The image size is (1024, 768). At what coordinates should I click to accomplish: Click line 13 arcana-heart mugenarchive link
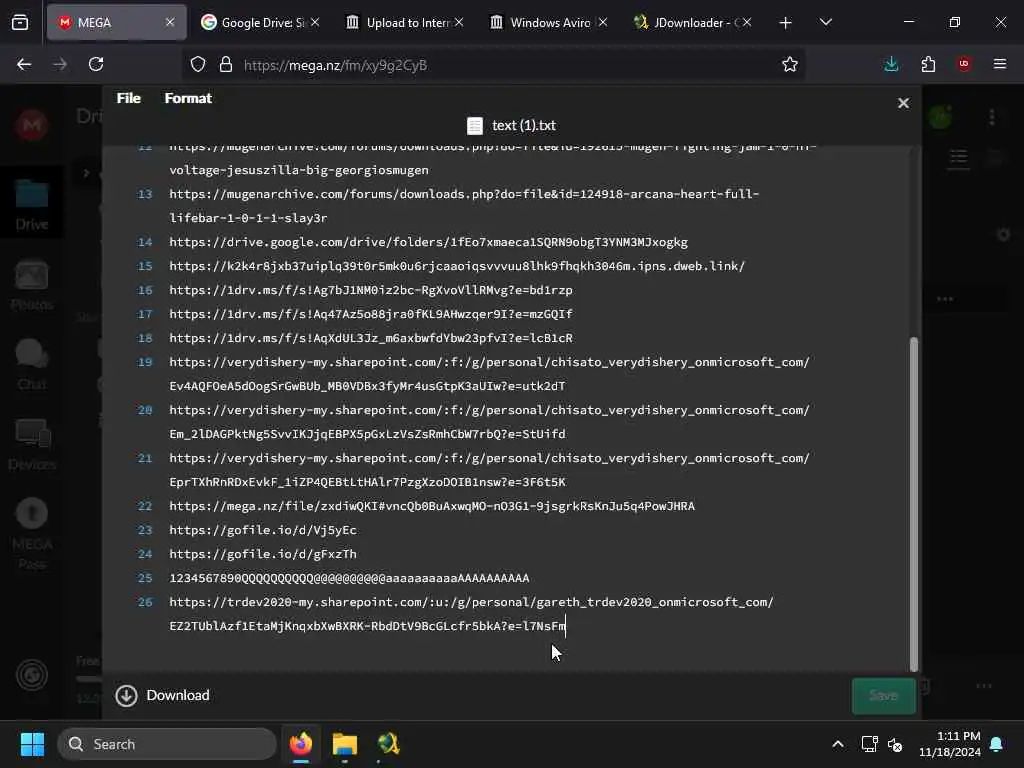(x=464, y=206)
